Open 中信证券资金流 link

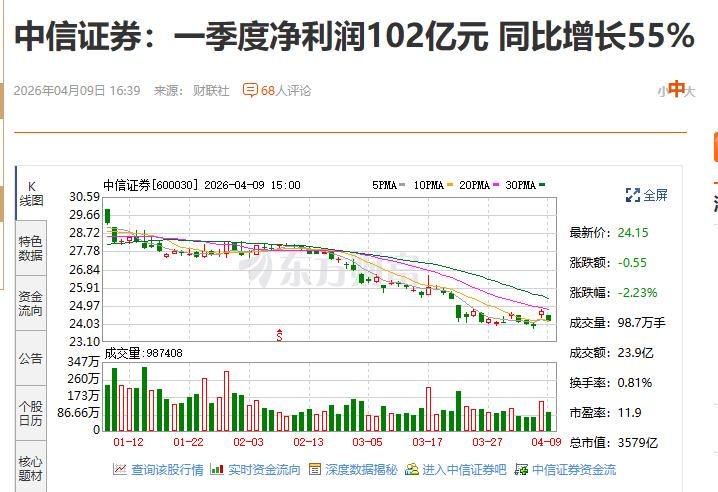[x=574, y=470]
